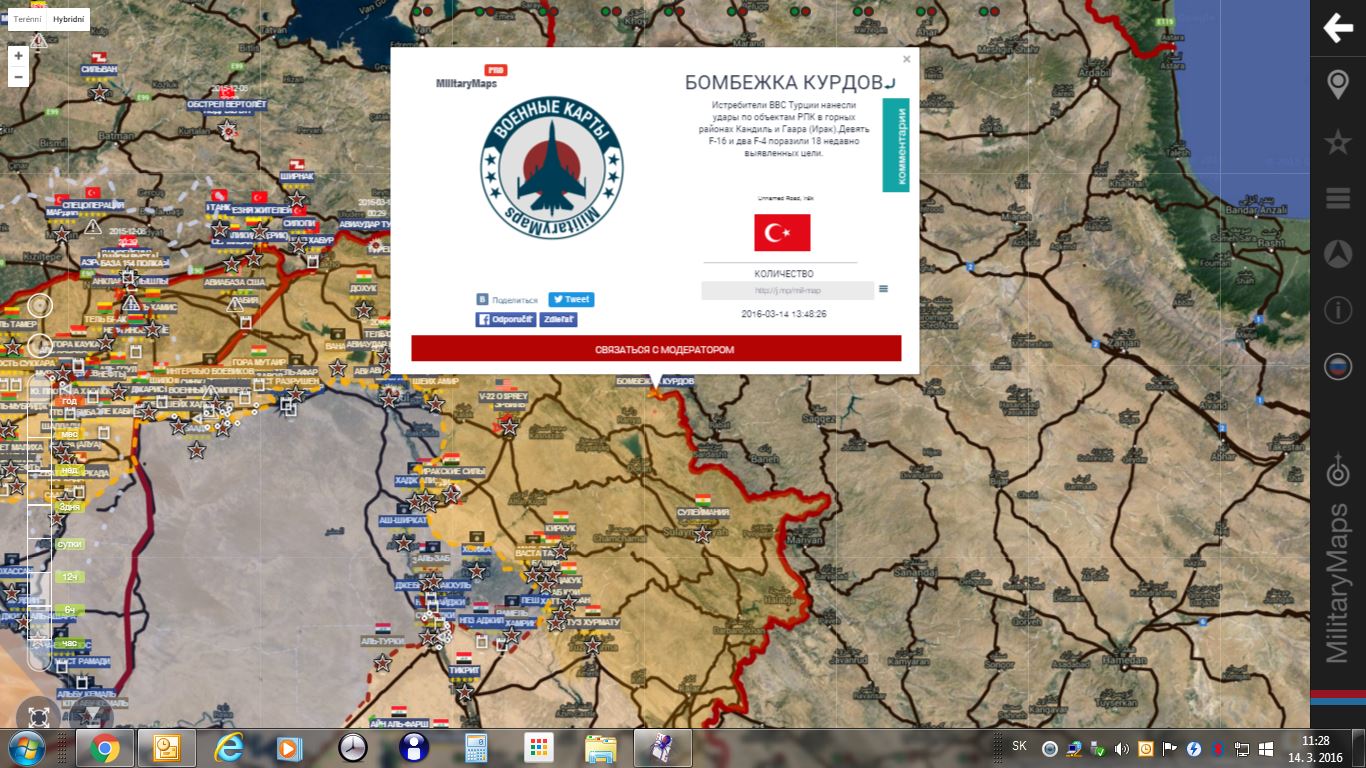Share via VK Поделиться button
1366x768 pixels.
point(508,299)
